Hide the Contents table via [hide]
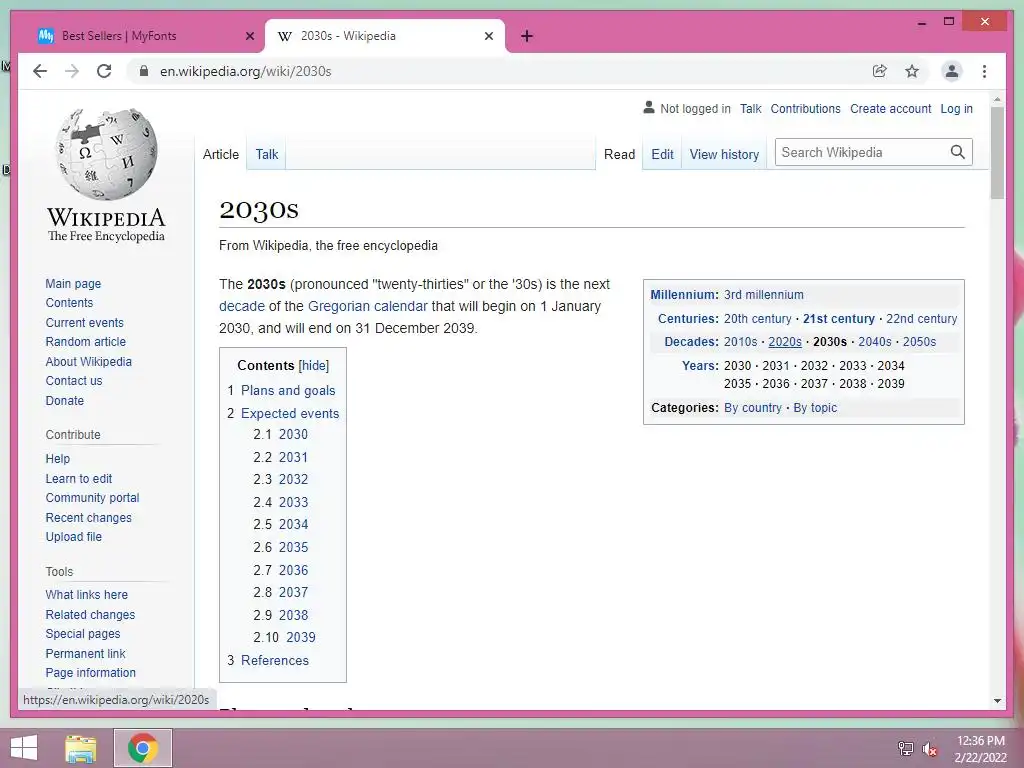 (313, 366)
